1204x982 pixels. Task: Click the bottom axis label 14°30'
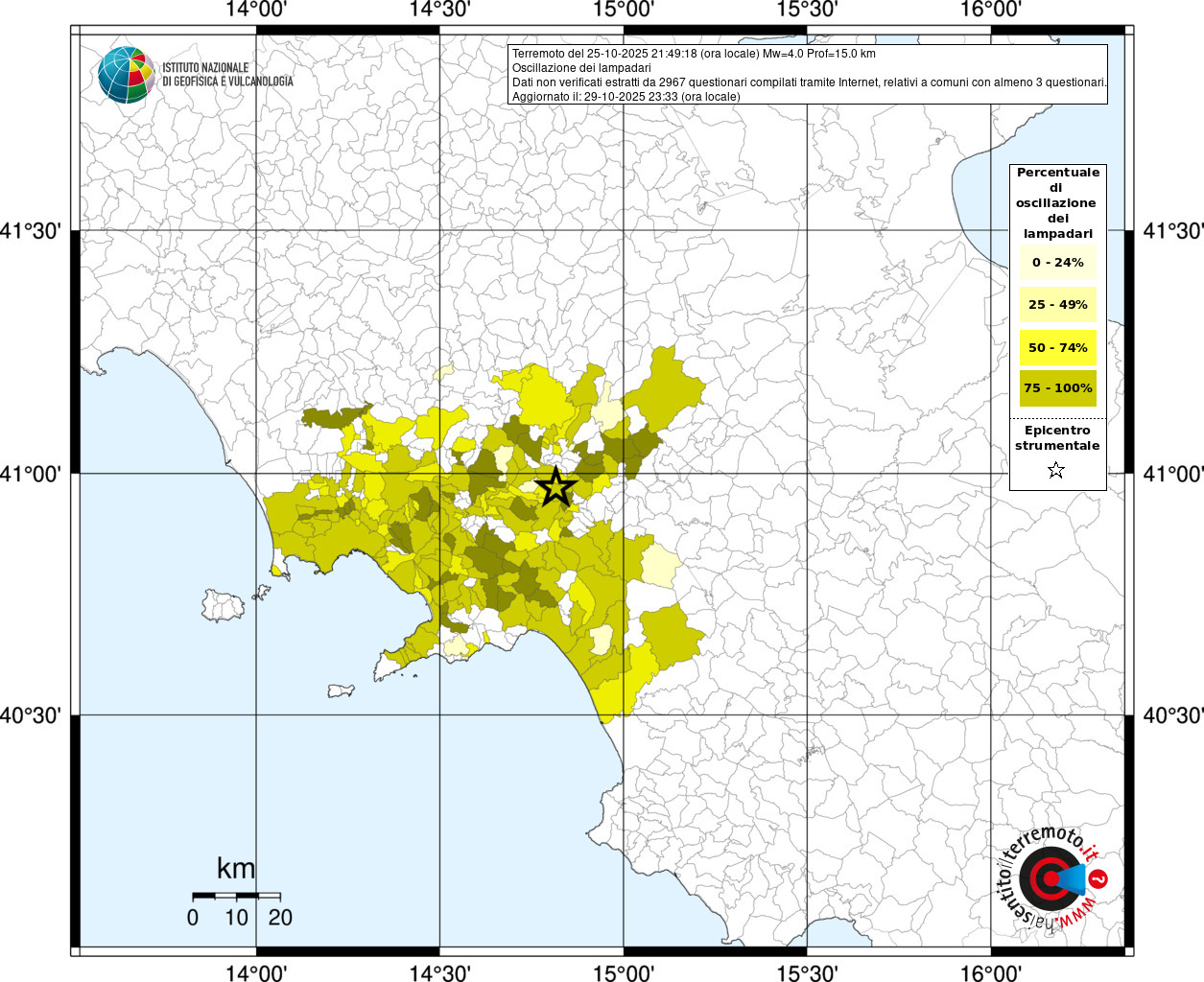pyautogui.click(x=439, y=972)
